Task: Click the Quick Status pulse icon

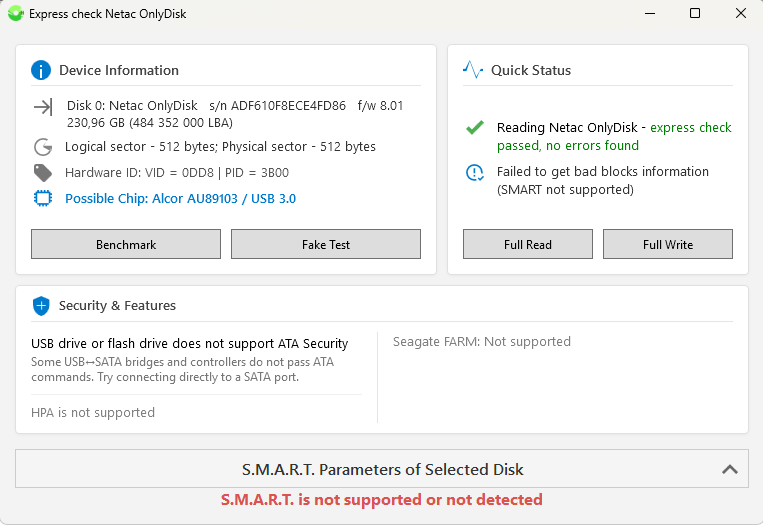Action: (x=472, y=70)
